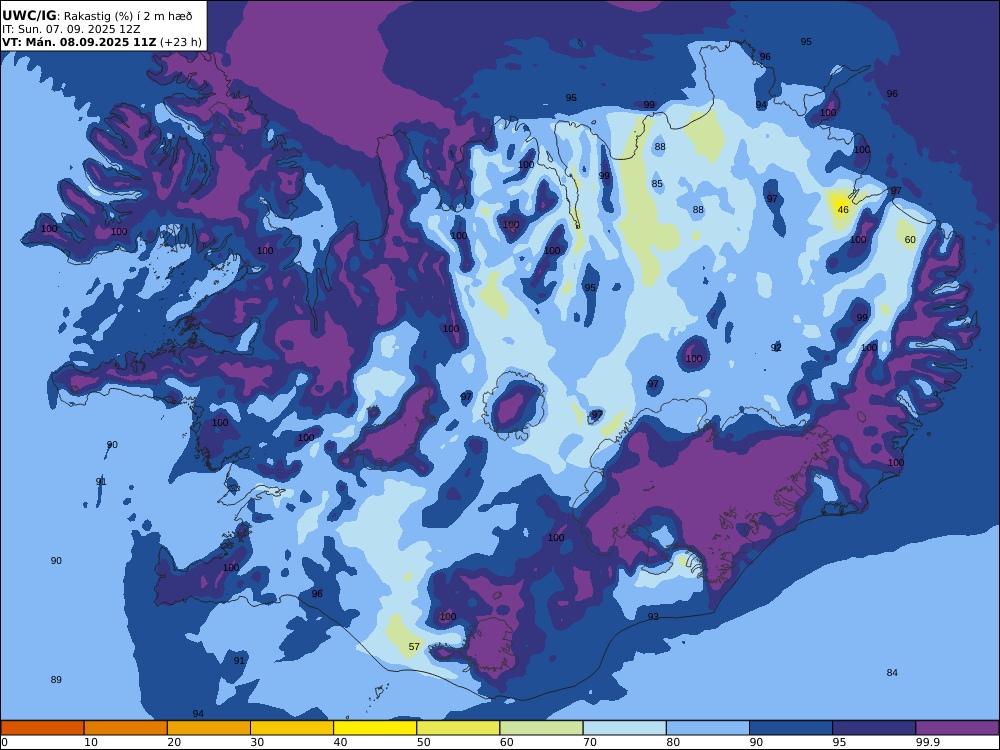This screenshot has width=1000, height=750.
Task: Click the 'IT: Sun. 07. 09. 2025 12Z' line
Action: click(71, 29)
